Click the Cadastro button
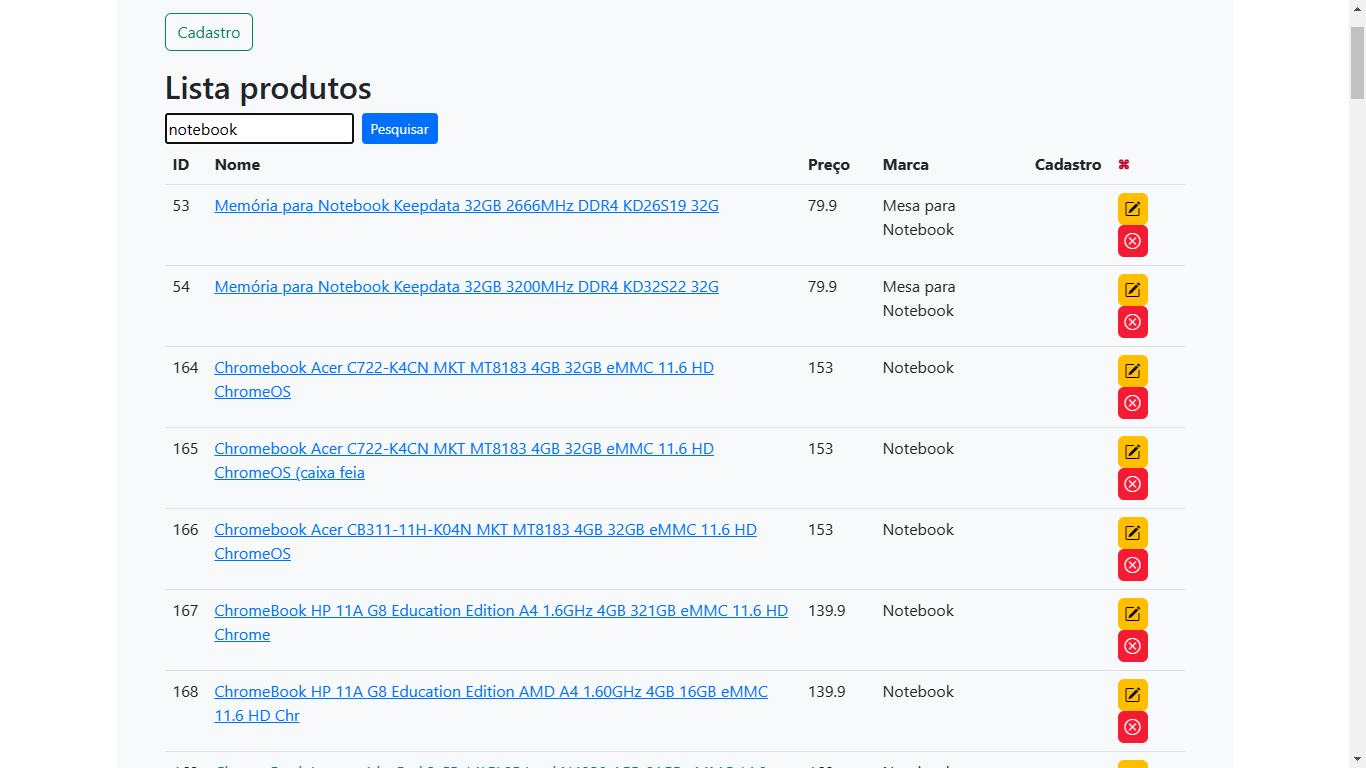Viewport: 1366px width, 768px height. (208, 31)
